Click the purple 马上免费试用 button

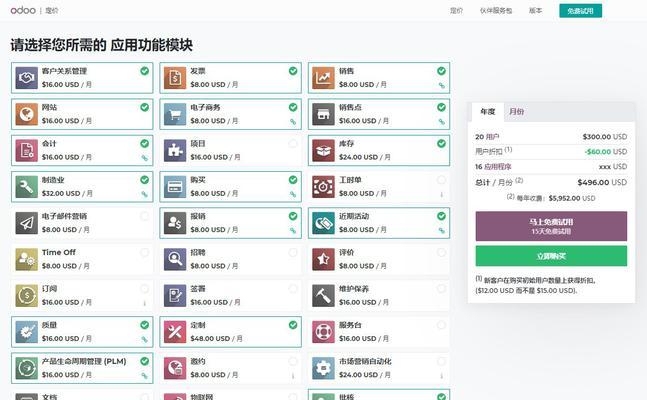point(551,226)
